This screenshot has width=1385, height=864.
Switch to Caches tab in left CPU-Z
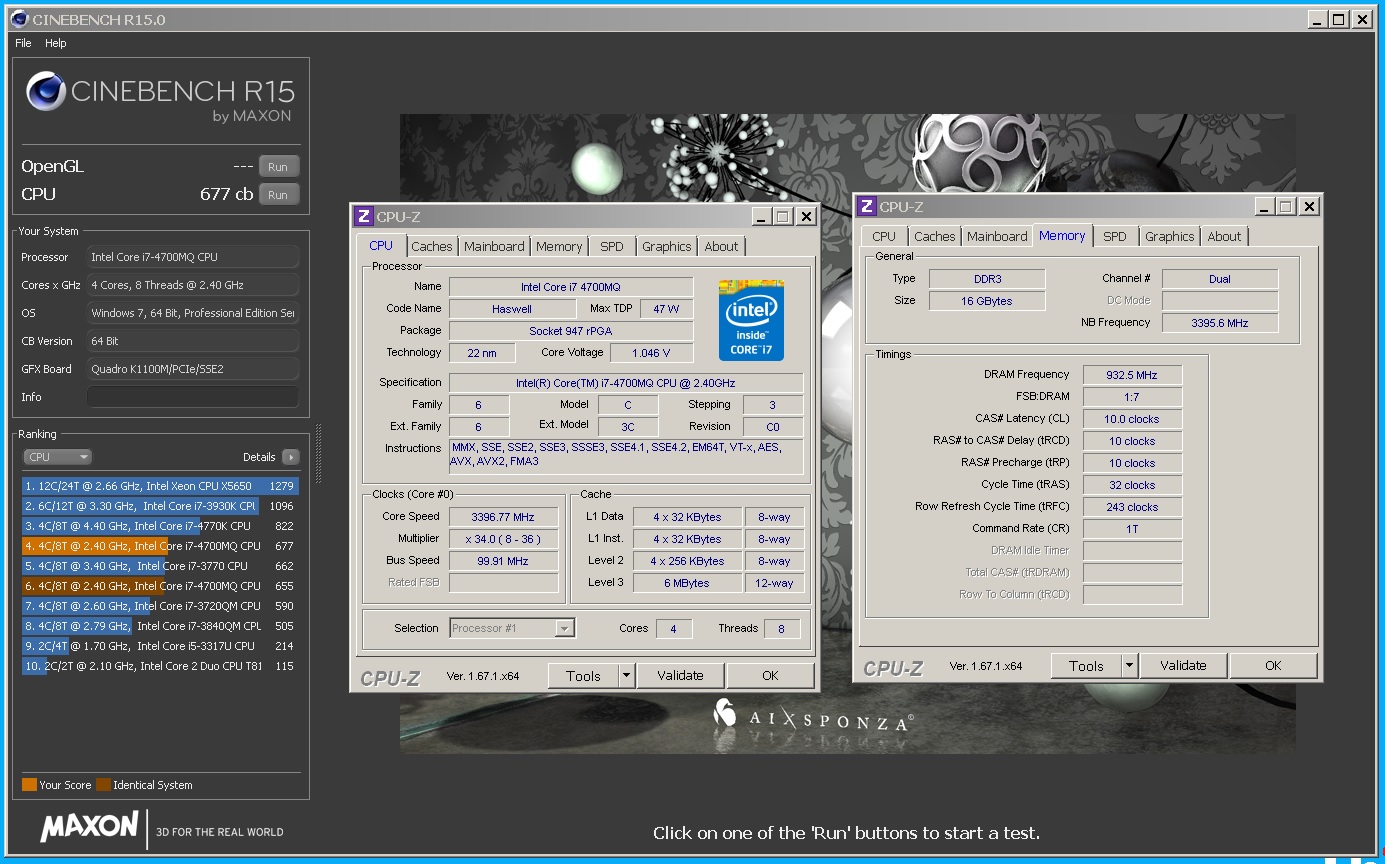pos(432,247)
